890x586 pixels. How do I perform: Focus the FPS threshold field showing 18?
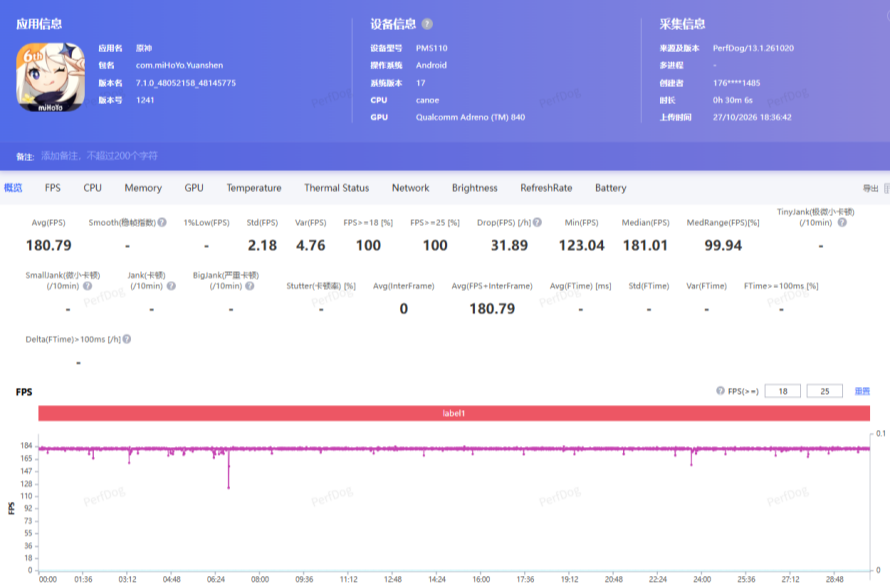pyautogui.click(x=783, y=391)
